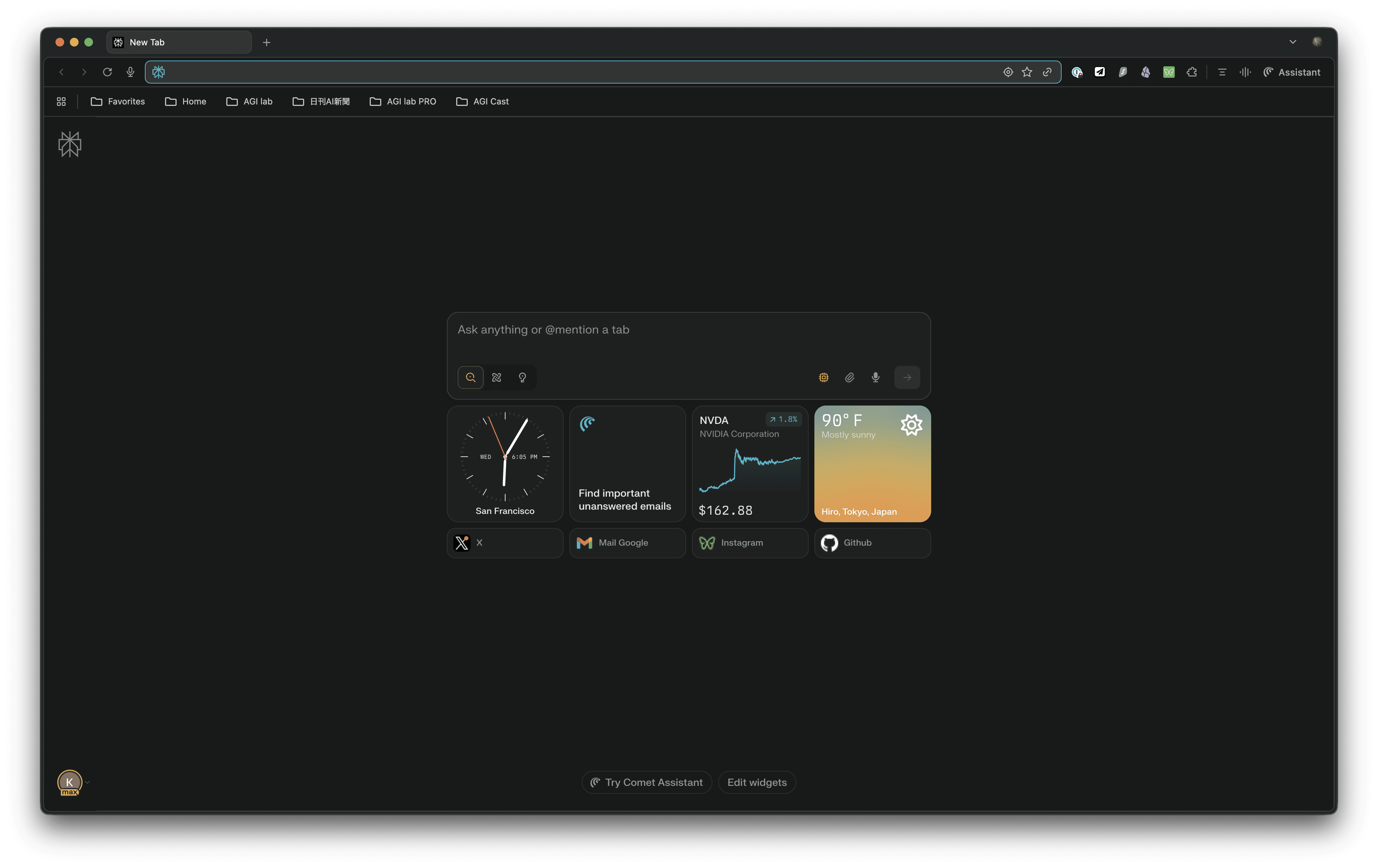Select the New Tab tab

point(178,42)
